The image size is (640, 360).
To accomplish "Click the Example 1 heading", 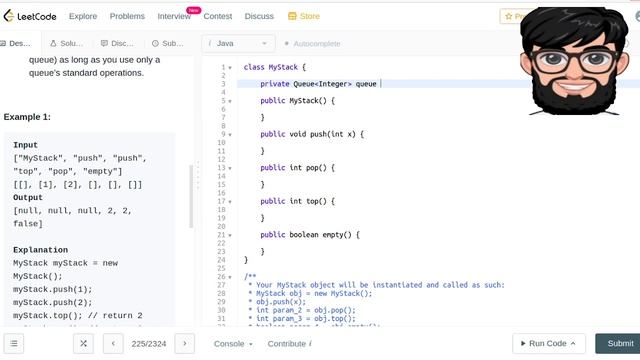I will (x=27, y=117).
